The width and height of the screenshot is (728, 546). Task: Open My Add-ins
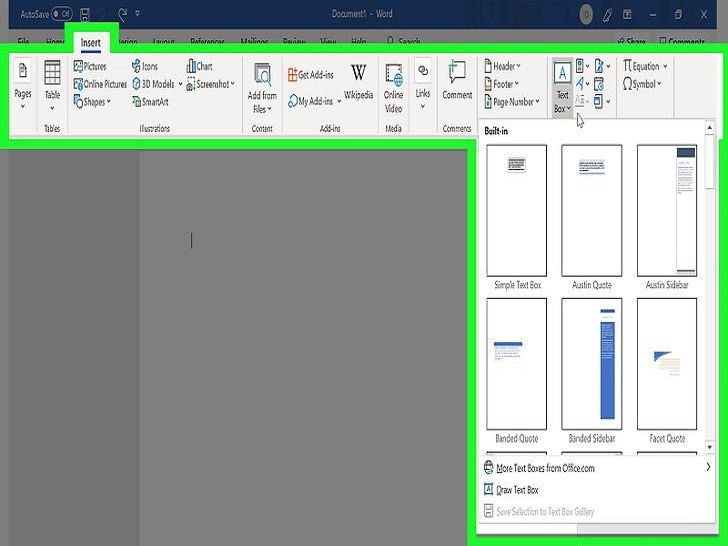point(311,101)
